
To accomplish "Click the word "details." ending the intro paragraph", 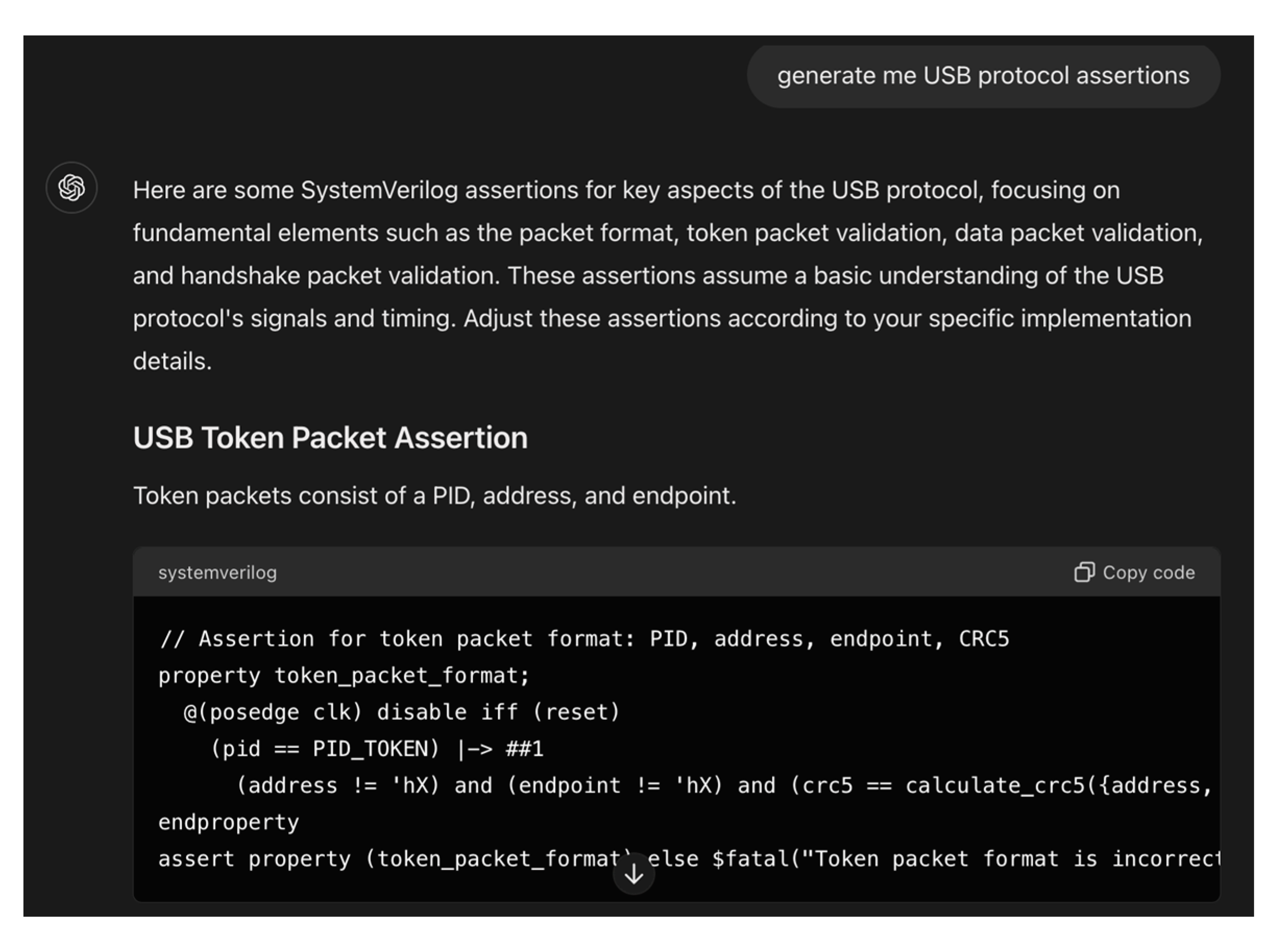I will tap(172, 361).
